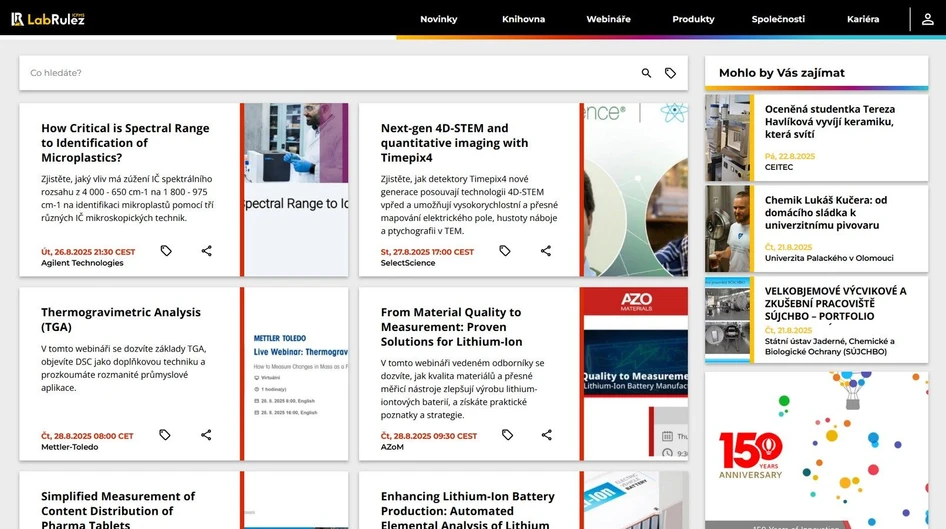
Task: Click tag icon on Next-gen 4D-STEM card
Action: point(505,251)
